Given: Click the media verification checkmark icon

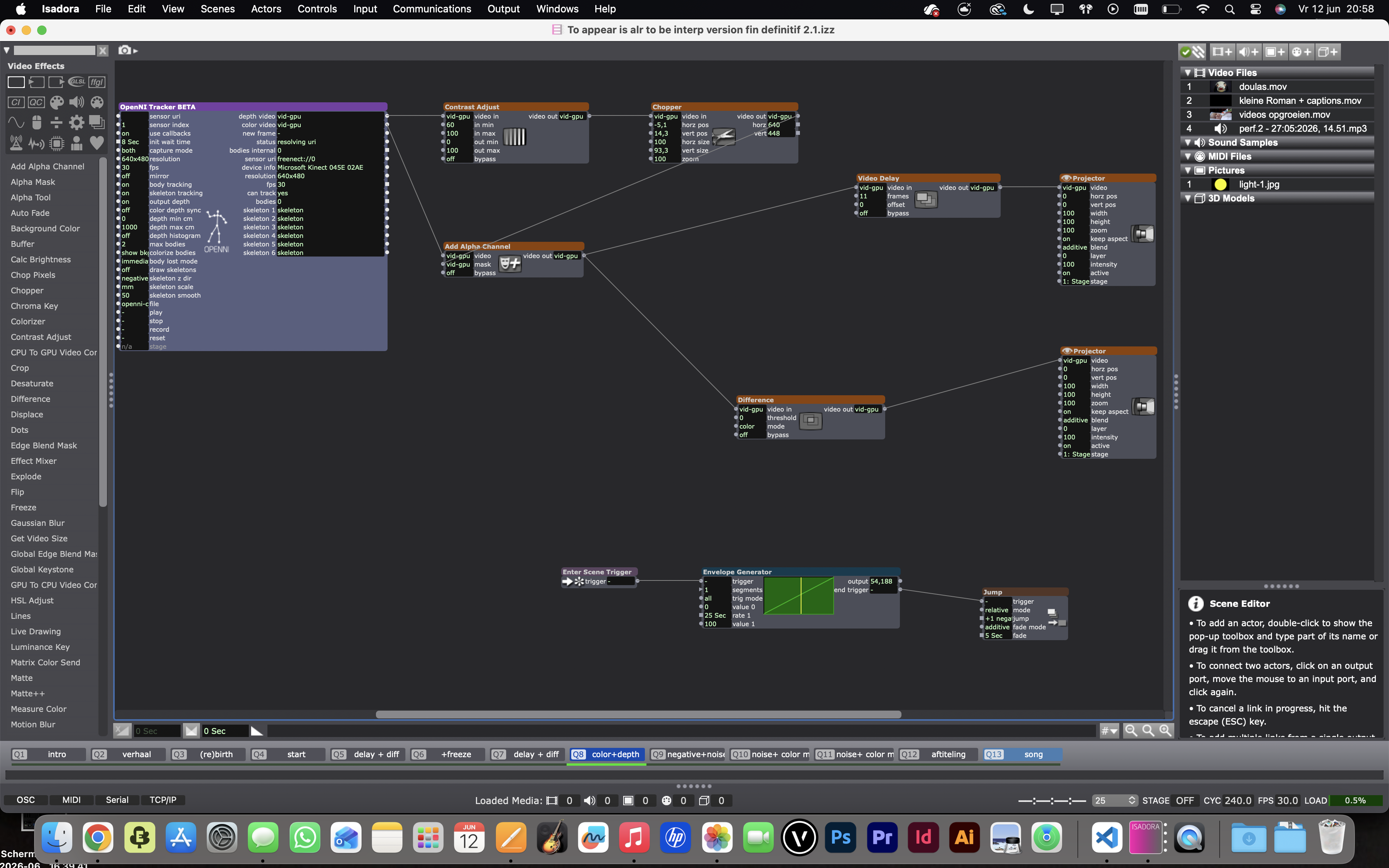Looking at the screenshot, I should point(1186,52).
